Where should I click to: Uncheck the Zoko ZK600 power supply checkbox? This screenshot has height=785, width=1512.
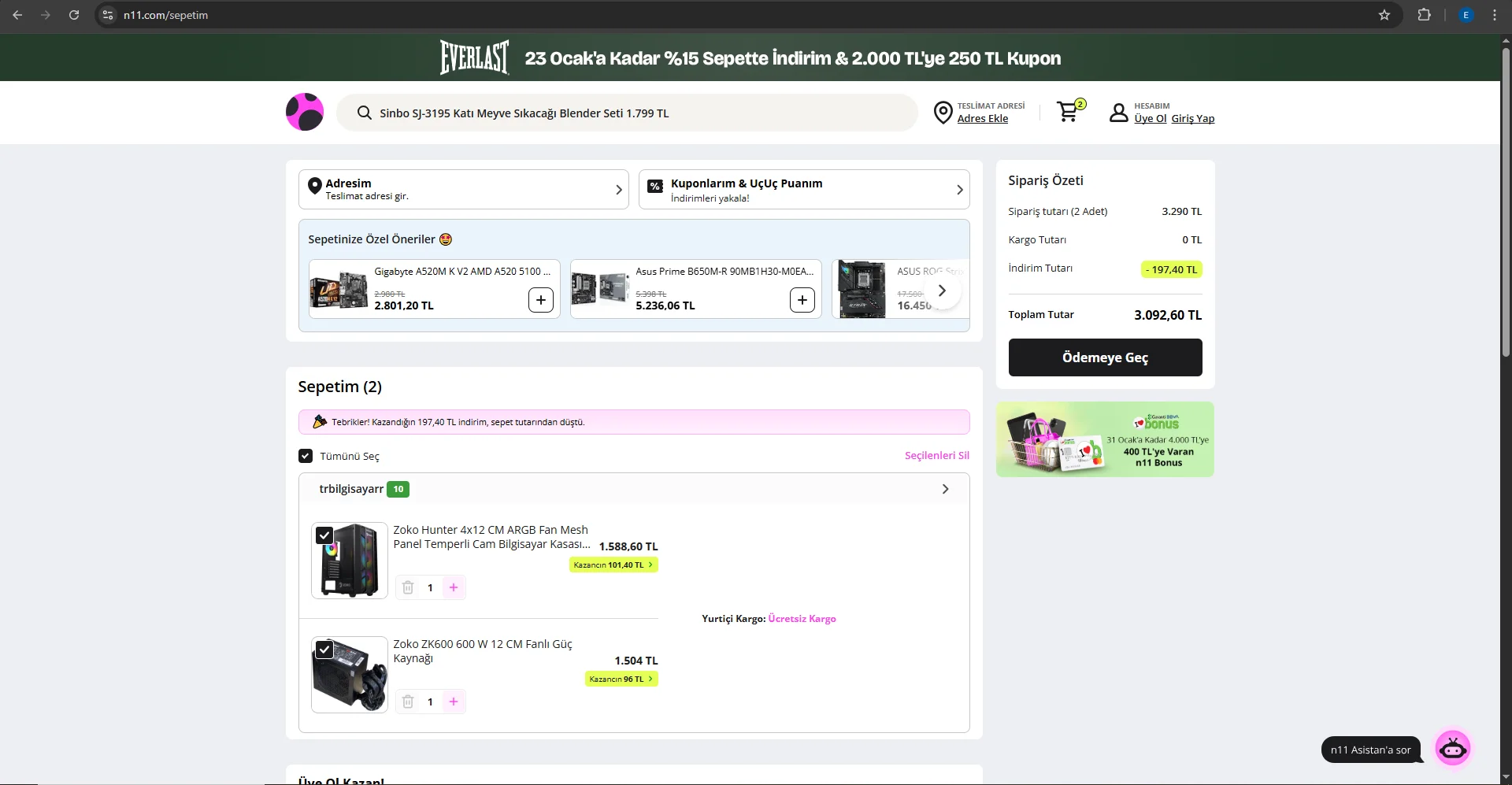pos(324,650)
